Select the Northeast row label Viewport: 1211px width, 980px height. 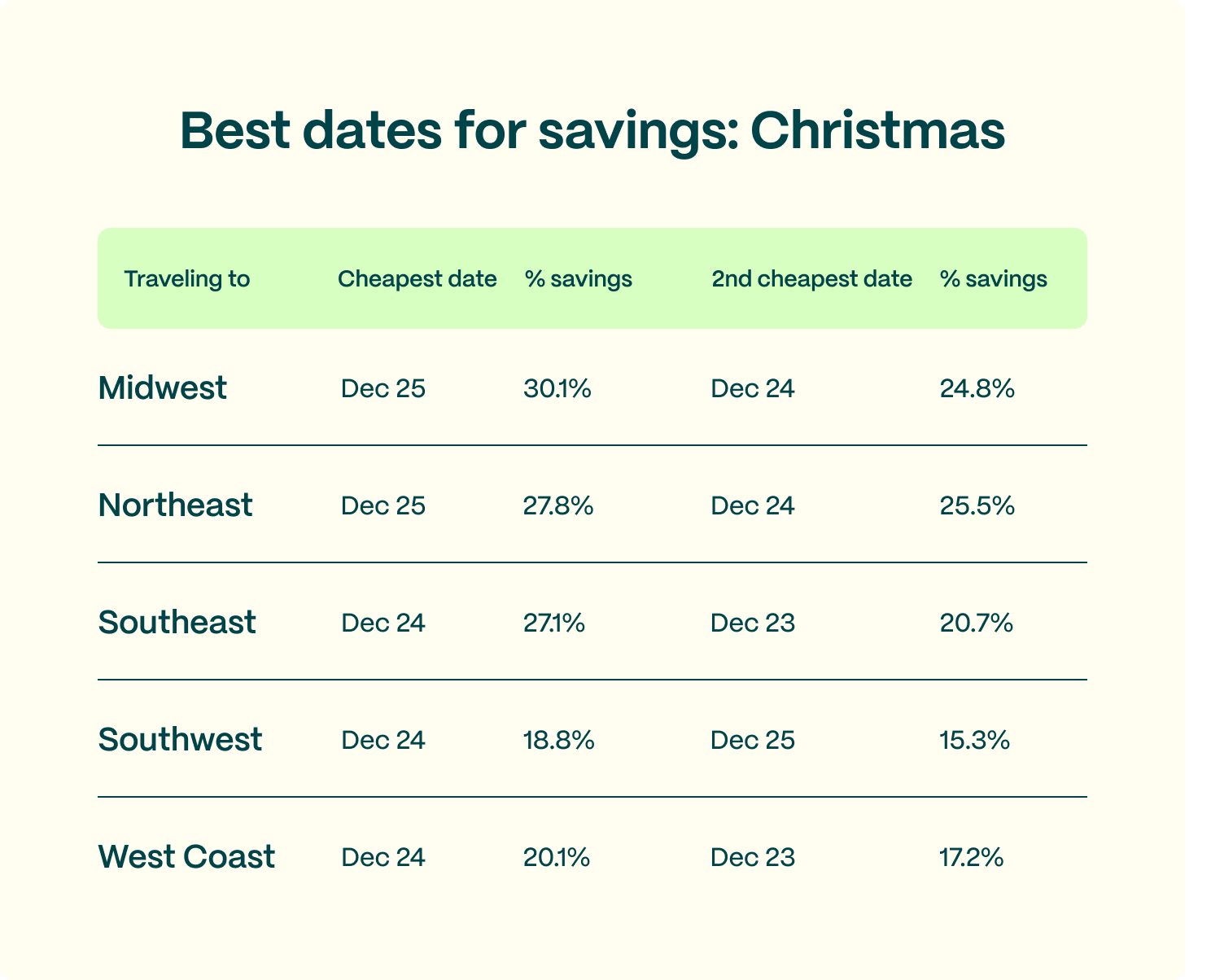pos(175,505)
